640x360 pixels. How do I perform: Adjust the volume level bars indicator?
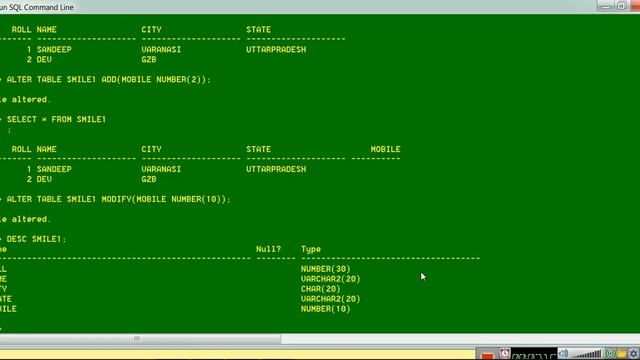coord(587,354)
